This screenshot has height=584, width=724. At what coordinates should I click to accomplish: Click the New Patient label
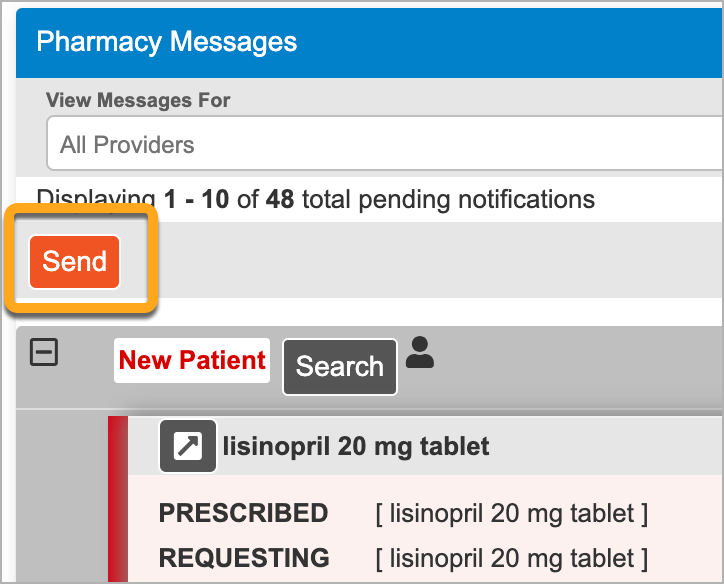click(192, 360)
